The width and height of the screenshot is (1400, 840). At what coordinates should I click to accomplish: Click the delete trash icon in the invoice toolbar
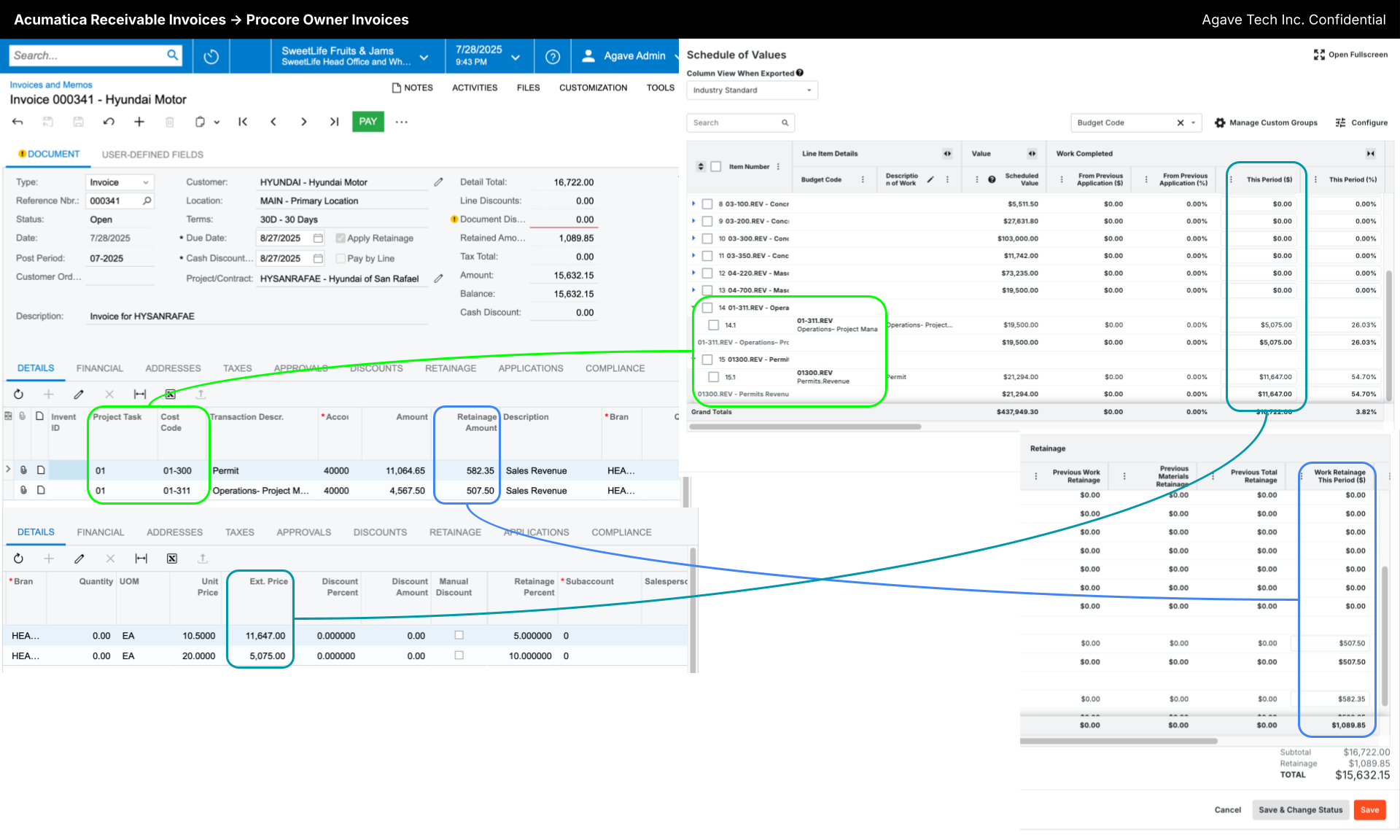[170, 122]
